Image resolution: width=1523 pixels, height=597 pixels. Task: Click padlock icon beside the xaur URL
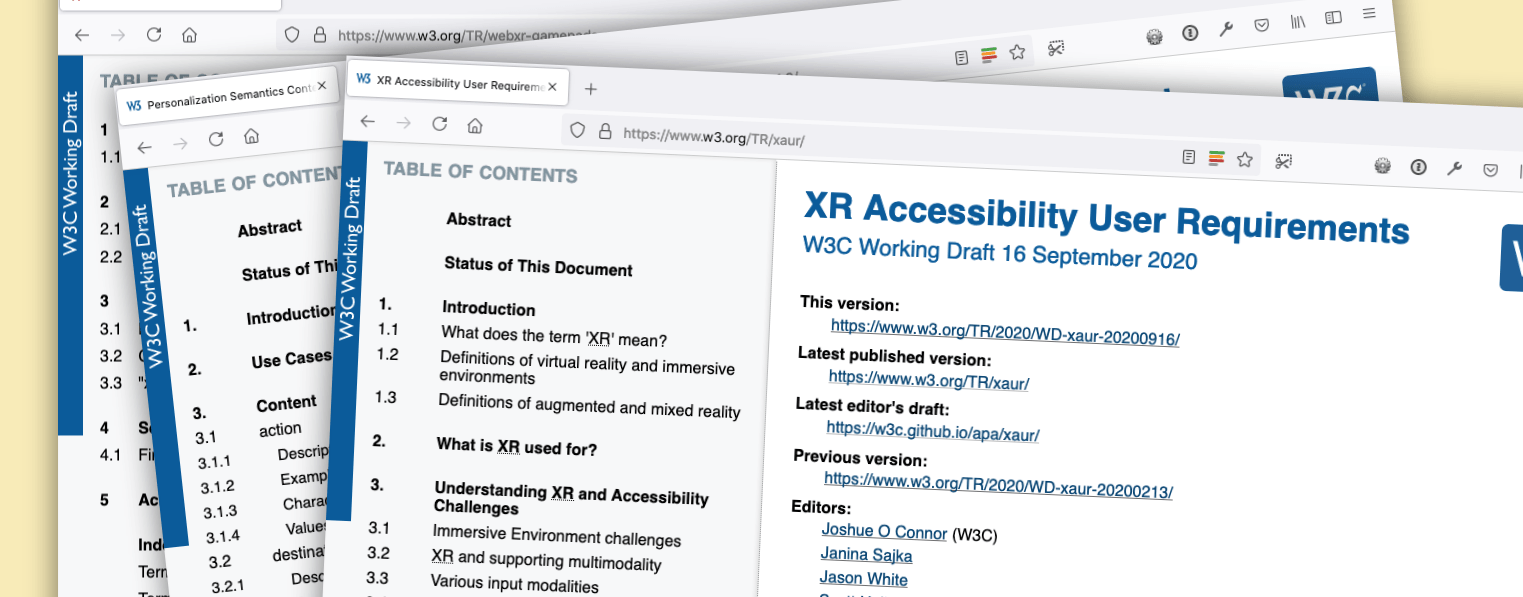click(604, 131)
